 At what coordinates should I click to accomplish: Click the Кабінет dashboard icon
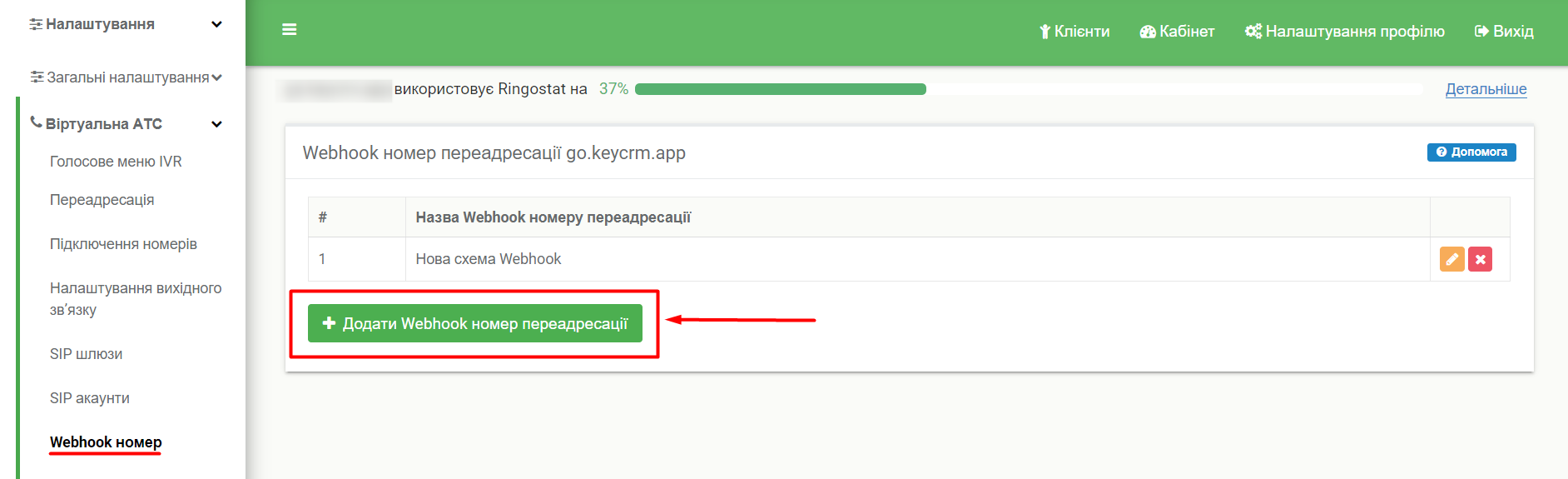pyautogui.click(x=1148, y=32)
